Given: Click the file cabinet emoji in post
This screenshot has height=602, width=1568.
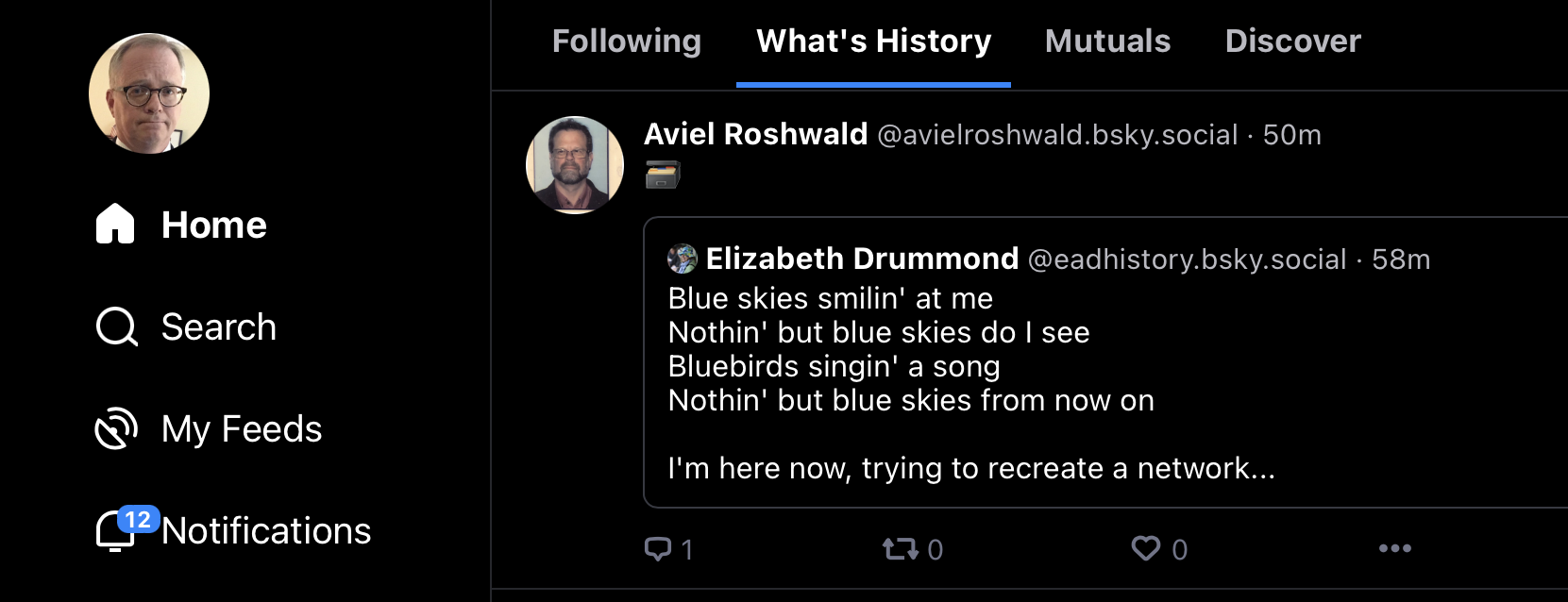Looking at the screenshot, I should (x=663, y=175).
